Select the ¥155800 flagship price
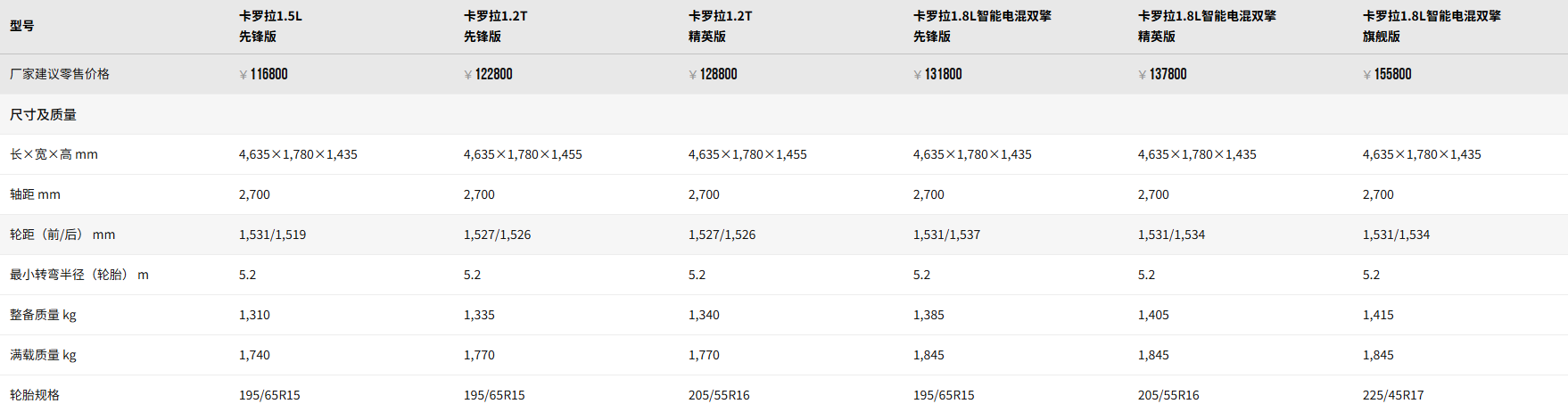Screen dimensions: 1568x412 1388,75
